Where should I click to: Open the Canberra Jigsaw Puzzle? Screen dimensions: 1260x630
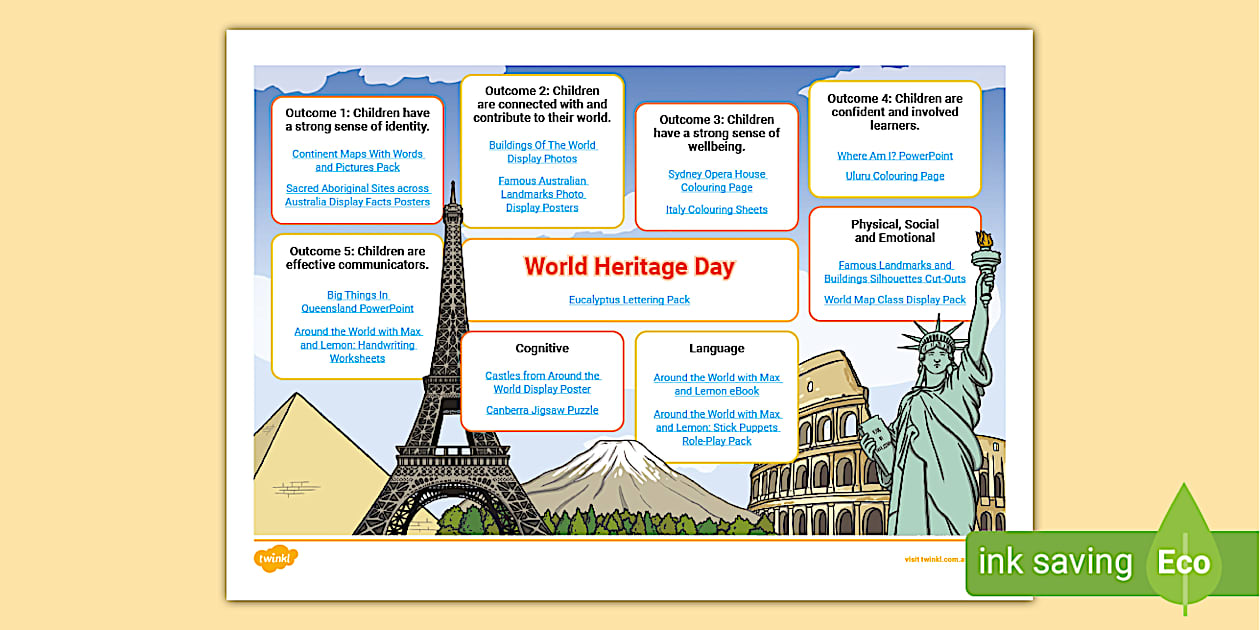point(542,409)
